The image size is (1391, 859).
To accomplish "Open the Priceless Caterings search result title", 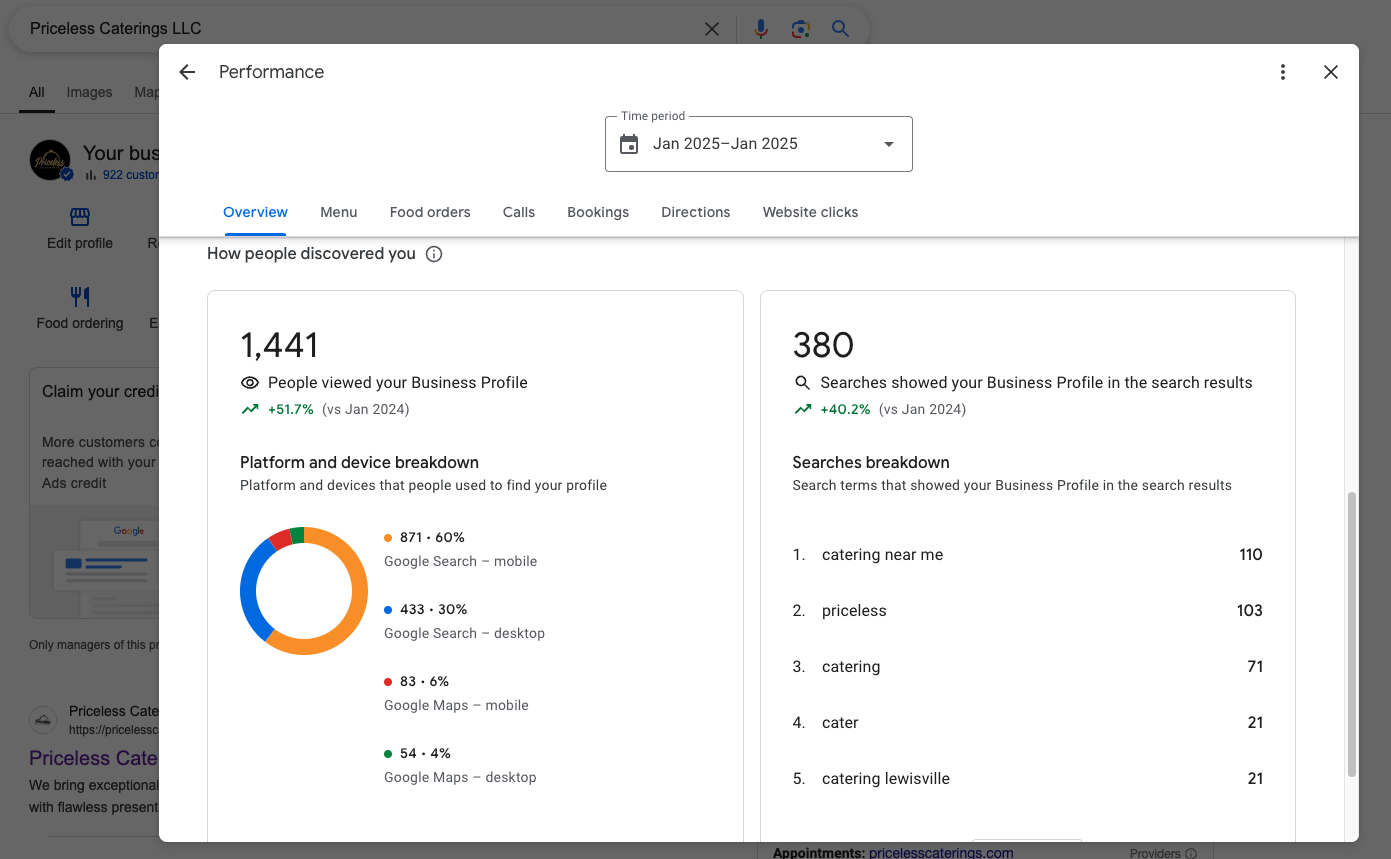I will pyautogui.click(x=93, y=758).
